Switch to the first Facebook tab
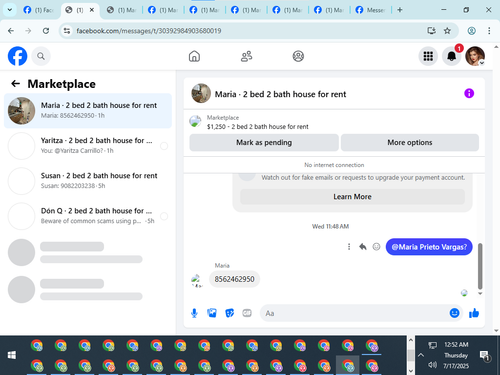 tap(39, 10)
